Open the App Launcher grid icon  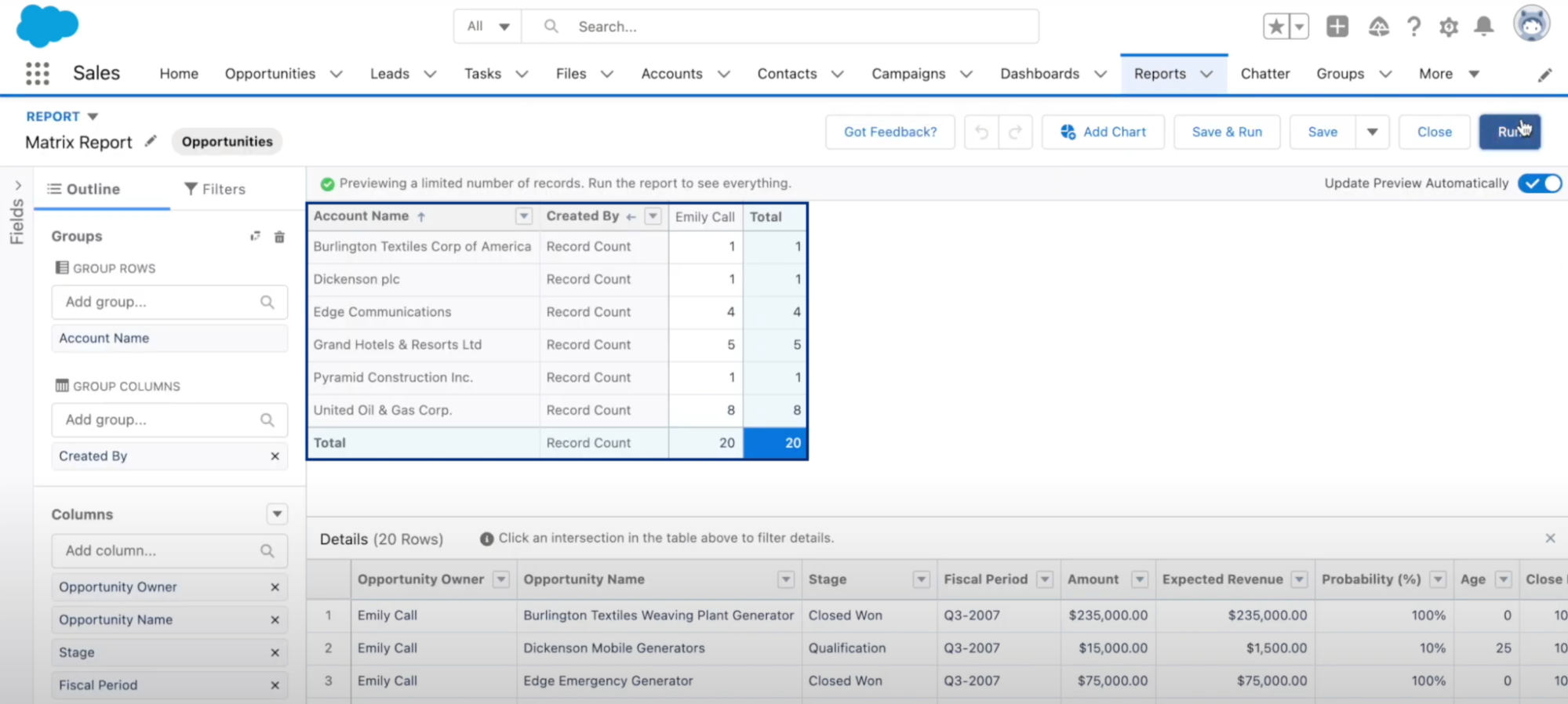click(x=38, y=74)
